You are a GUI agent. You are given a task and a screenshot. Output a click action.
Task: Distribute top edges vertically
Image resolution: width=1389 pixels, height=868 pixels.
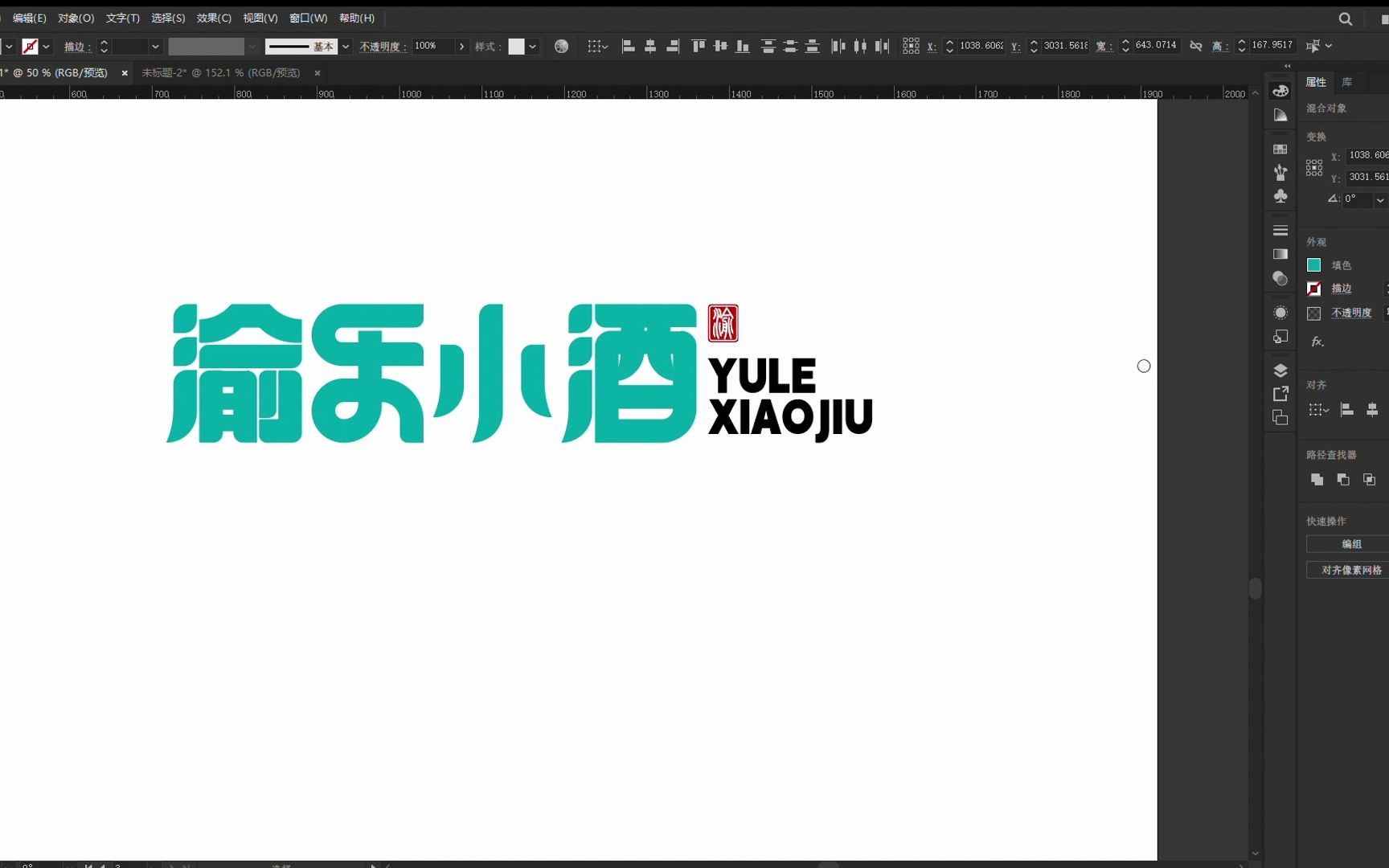[768, 47]
